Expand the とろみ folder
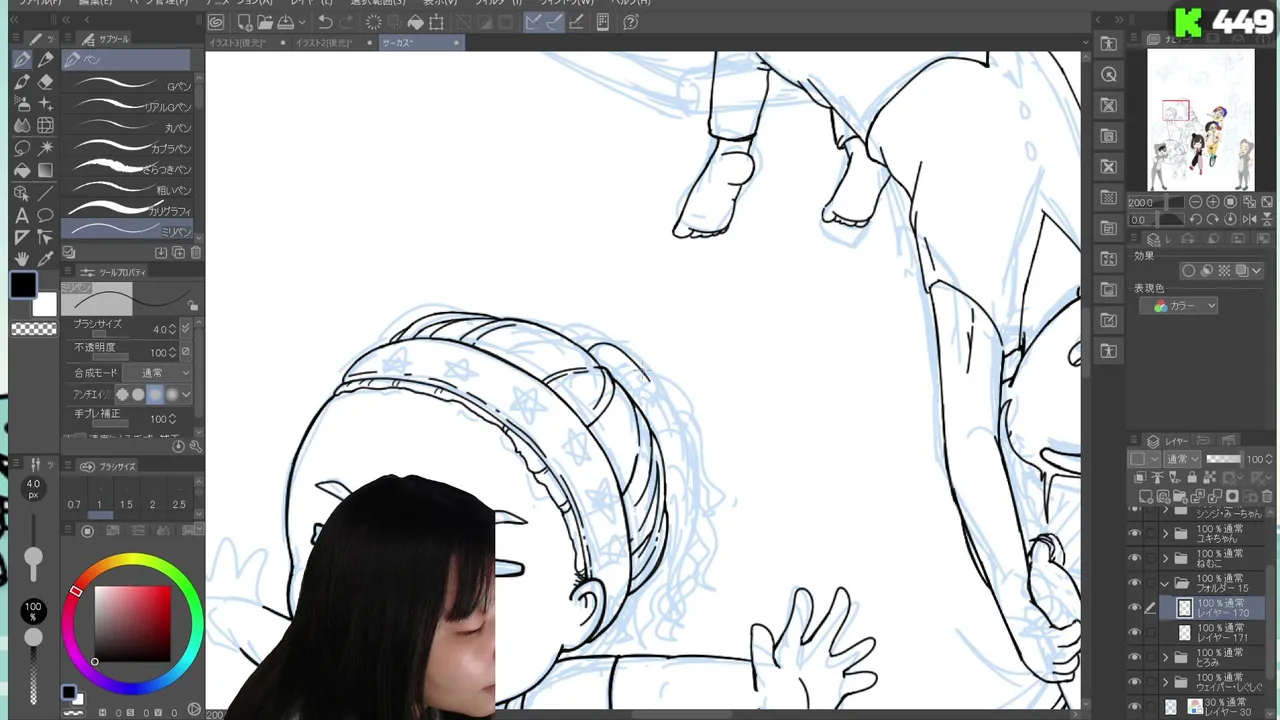Screen dimensions: 1280x720 tap(1165, 657)
